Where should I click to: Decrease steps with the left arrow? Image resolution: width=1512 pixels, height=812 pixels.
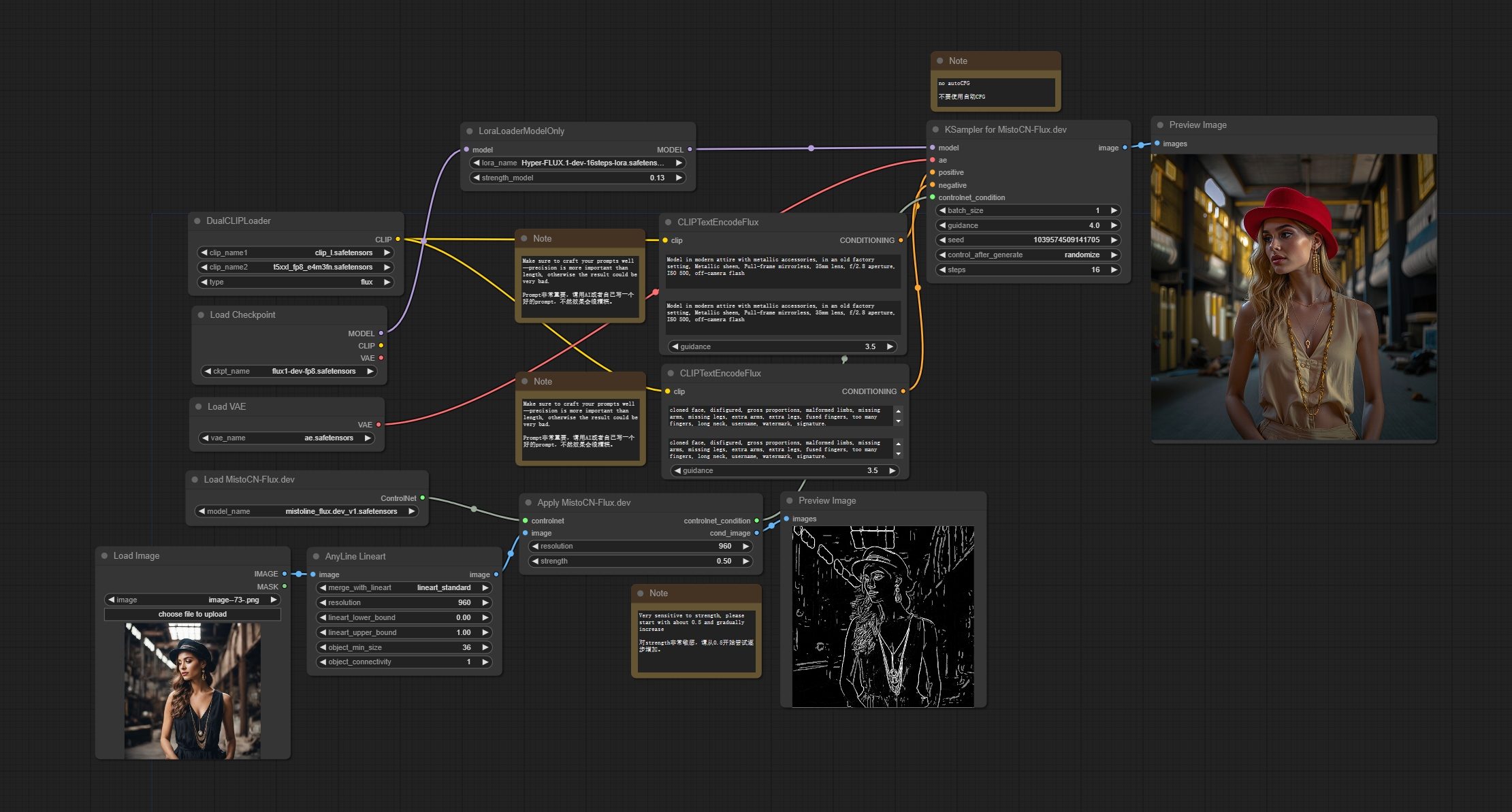pos(942,270)
